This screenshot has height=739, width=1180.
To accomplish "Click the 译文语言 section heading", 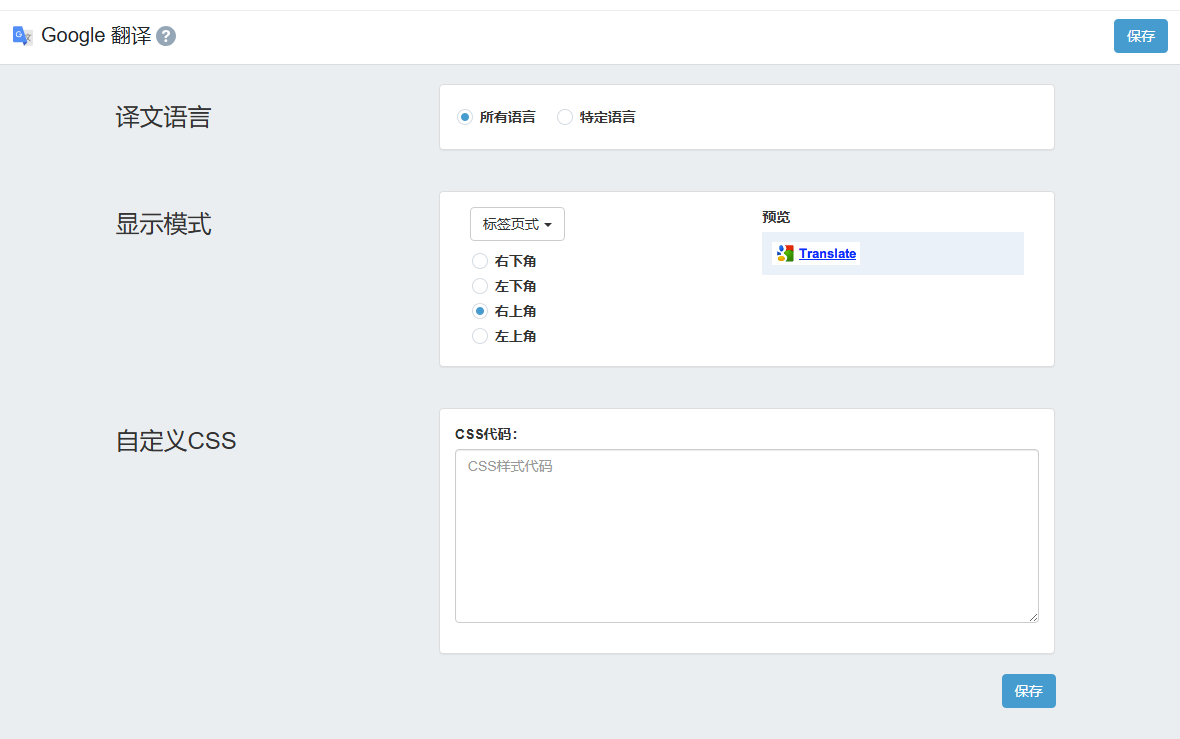I will tap(163, 118).
